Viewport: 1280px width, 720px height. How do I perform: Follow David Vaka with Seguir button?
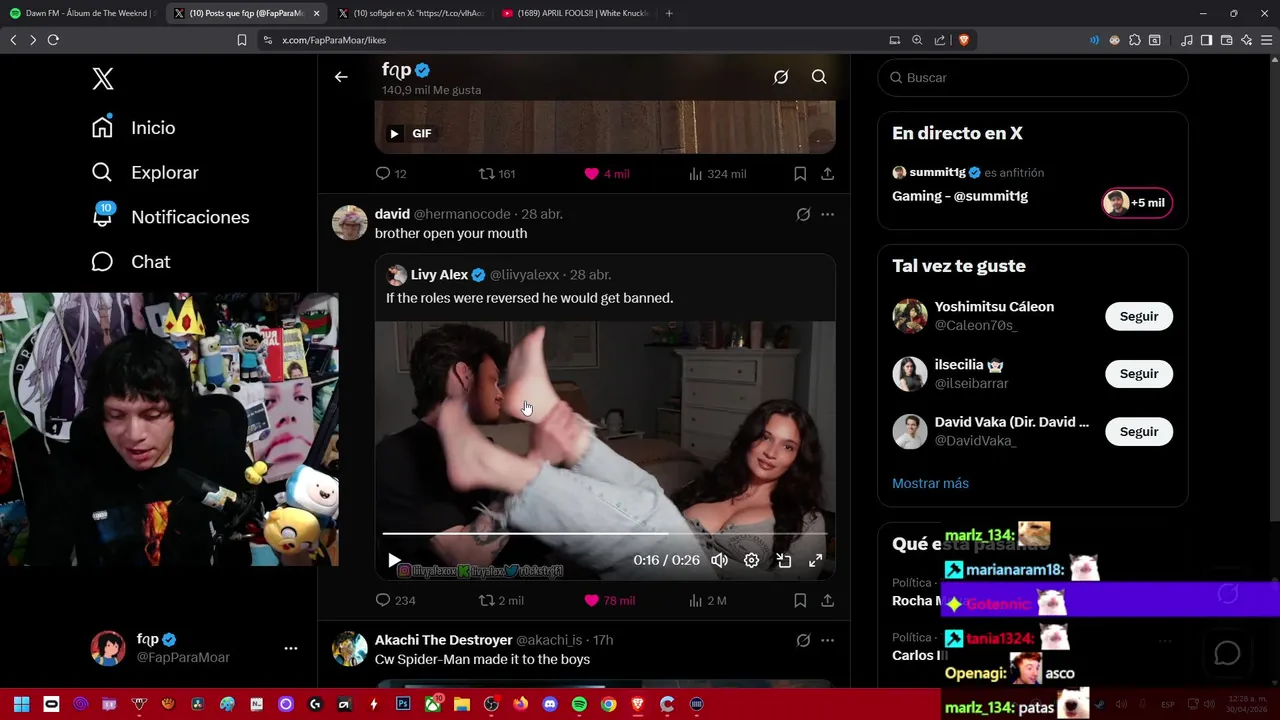[1139, 432]
